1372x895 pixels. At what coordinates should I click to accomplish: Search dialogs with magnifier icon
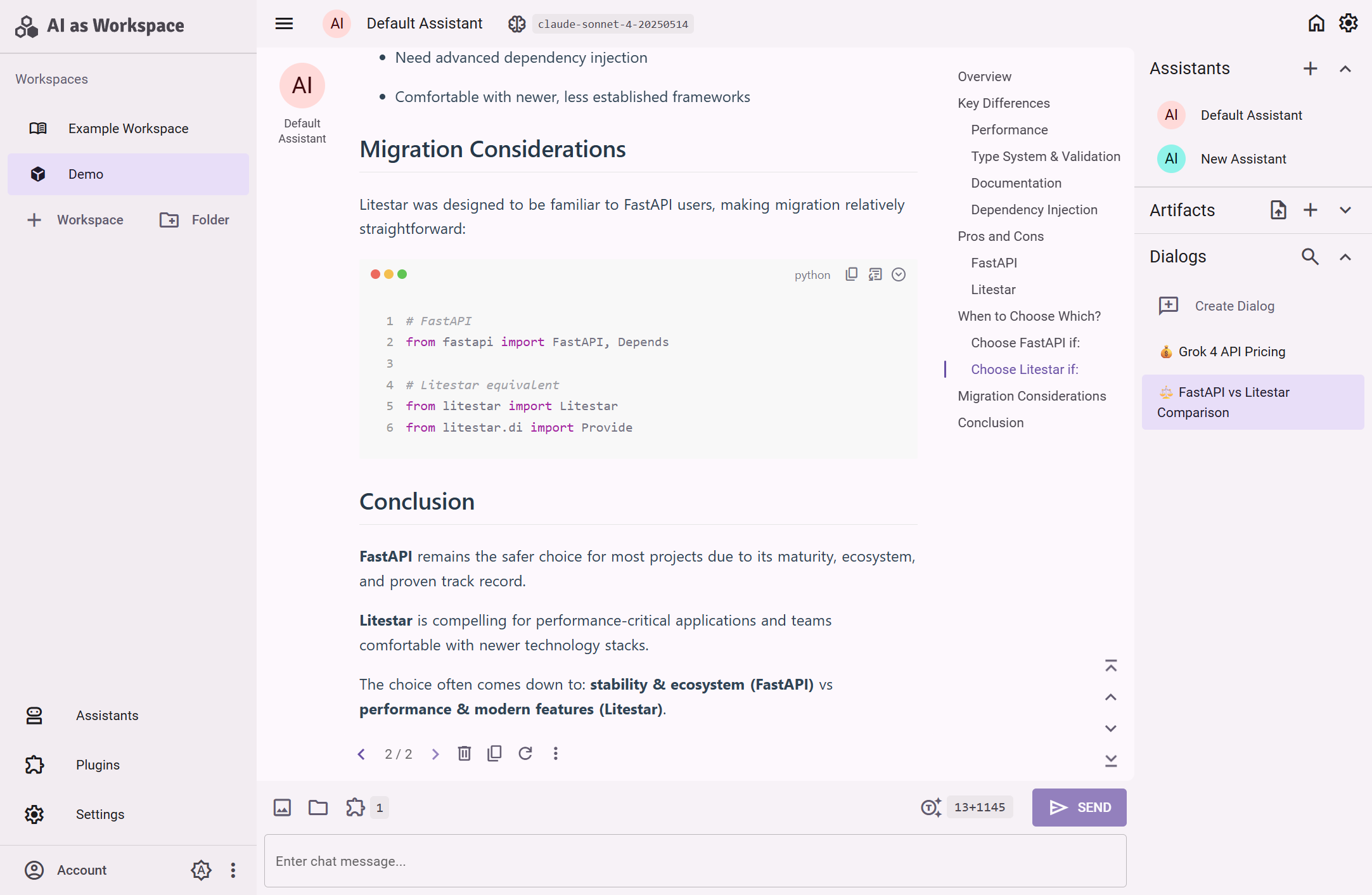pos(1310,257)
